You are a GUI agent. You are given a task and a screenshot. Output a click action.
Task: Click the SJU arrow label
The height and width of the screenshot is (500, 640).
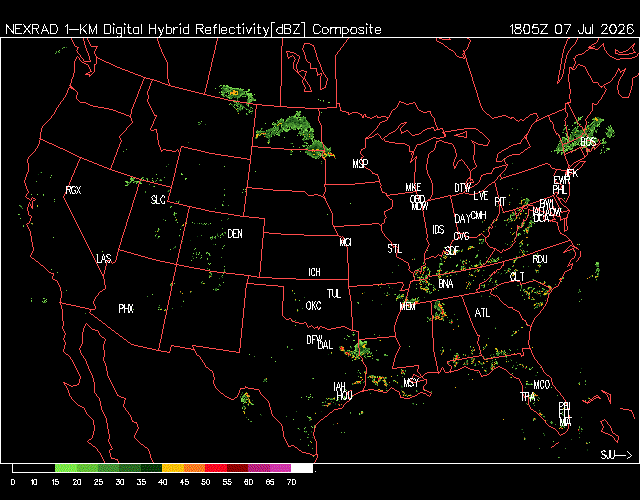tap(616, 455)
